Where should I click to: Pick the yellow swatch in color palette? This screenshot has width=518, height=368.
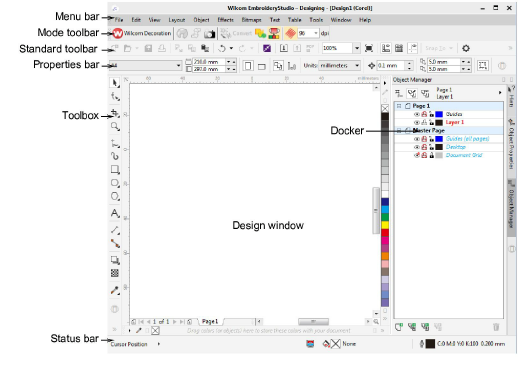[385, 225]
